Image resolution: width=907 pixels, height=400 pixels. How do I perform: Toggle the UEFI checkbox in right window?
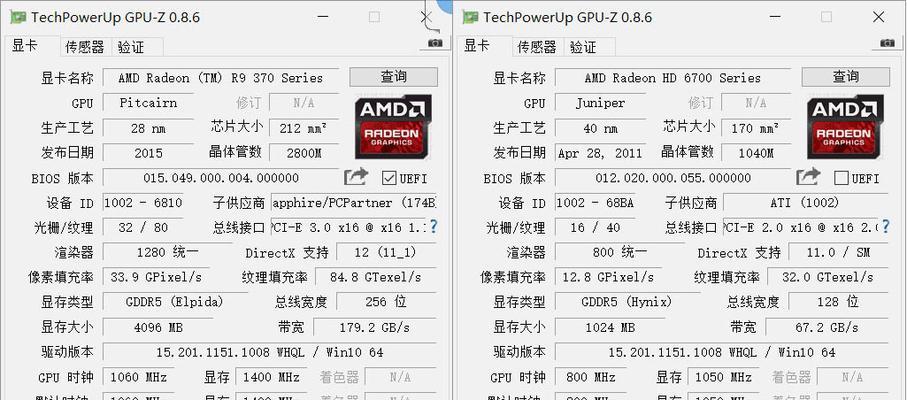tap(841, 178)
